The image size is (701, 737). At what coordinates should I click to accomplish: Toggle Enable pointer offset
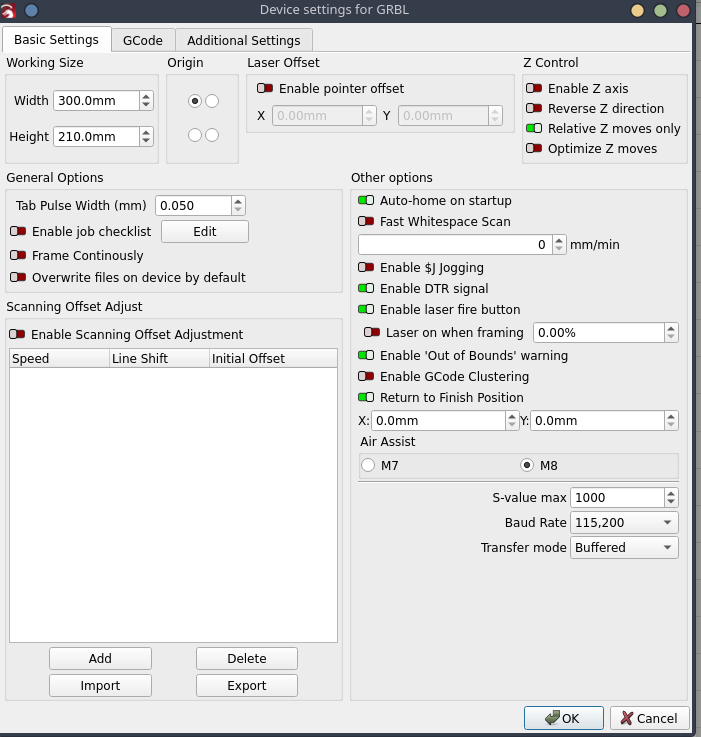coord(265,88)
